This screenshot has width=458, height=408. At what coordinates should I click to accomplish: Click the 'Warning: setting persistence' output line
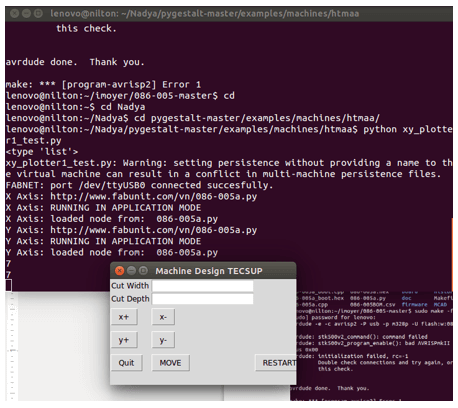click(x=229, y=169)
